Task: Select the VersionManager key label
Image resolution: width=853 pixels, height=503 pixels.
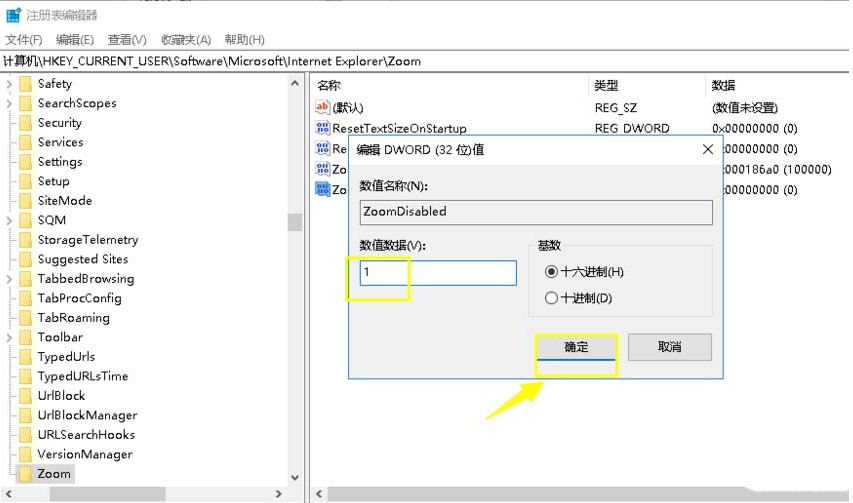Action: click(x=85, y=454)
